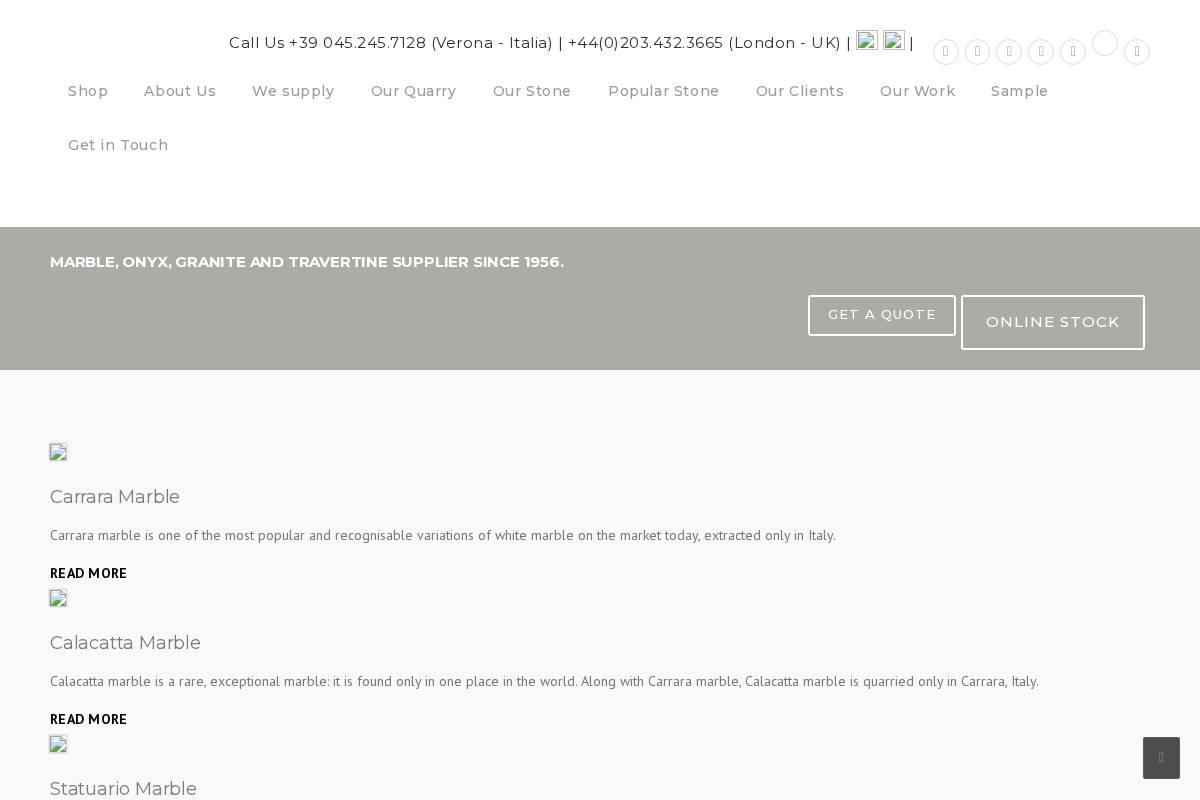Screen dimensions: 1200x800
Task: Click the second social icon in the header
Action: coord(977,52)
